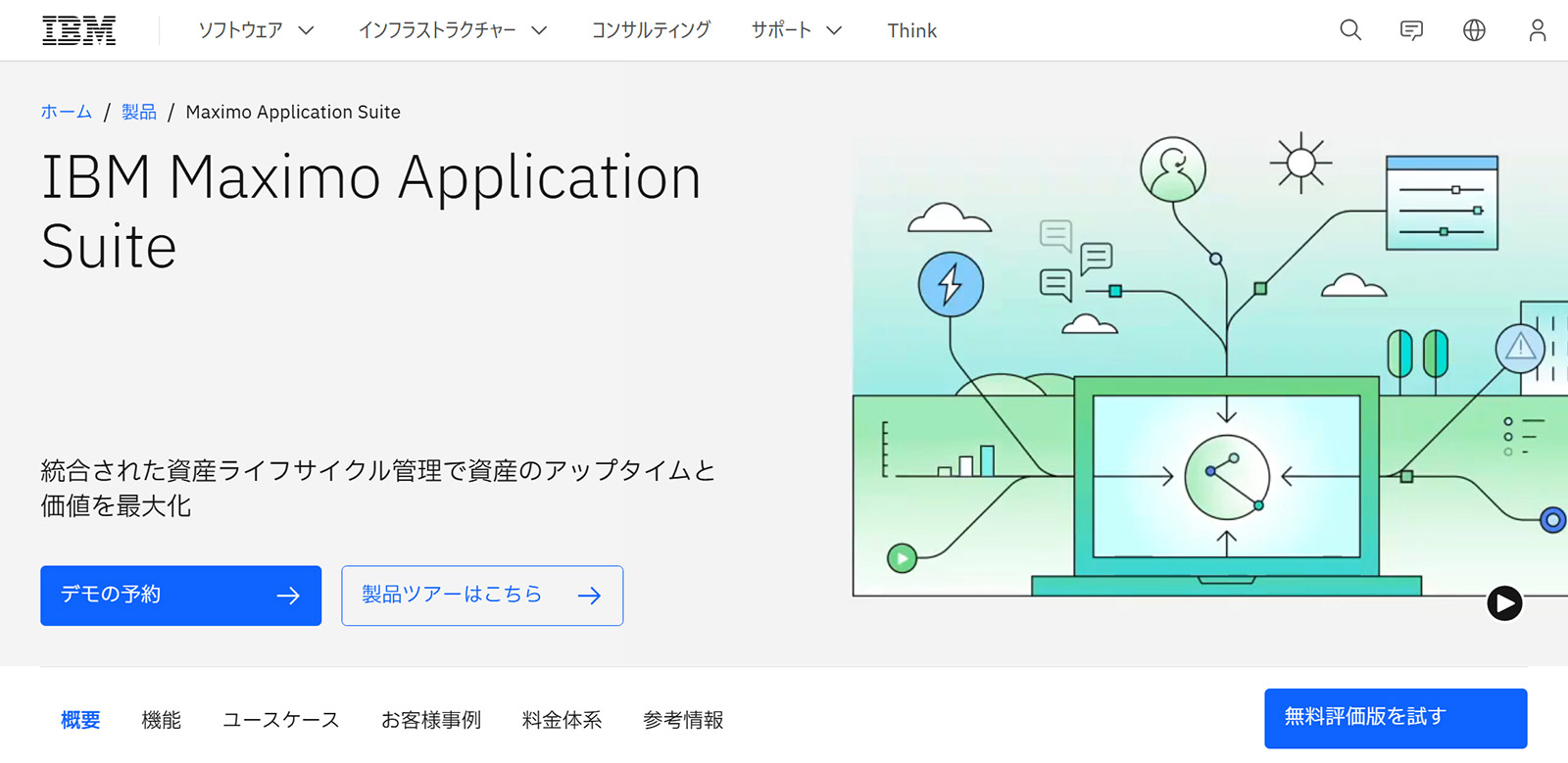This screenshot has height=763, width=1568.
Task: Expand the インフラストラクチャー menu
Action: (453, 30)
